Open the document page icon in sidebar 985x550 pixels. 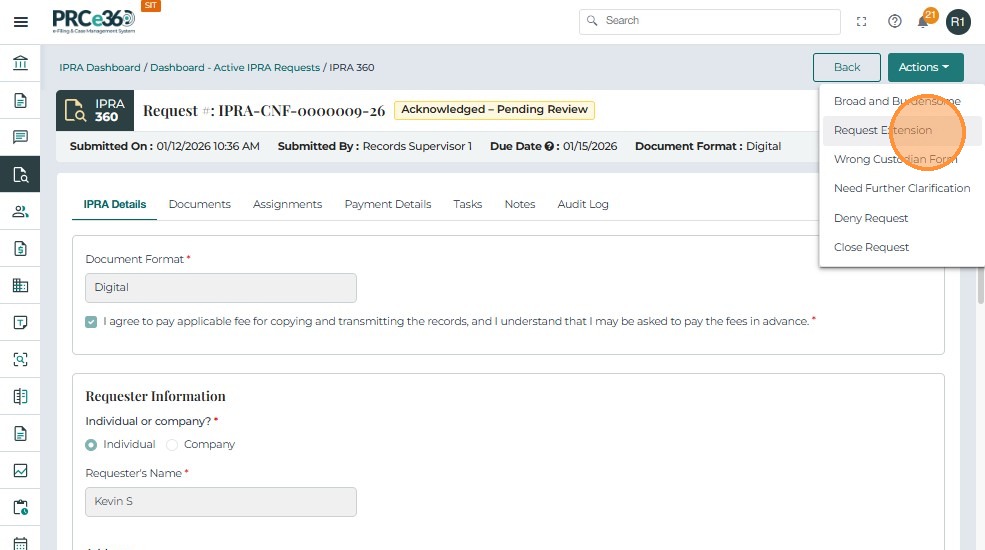20,100
